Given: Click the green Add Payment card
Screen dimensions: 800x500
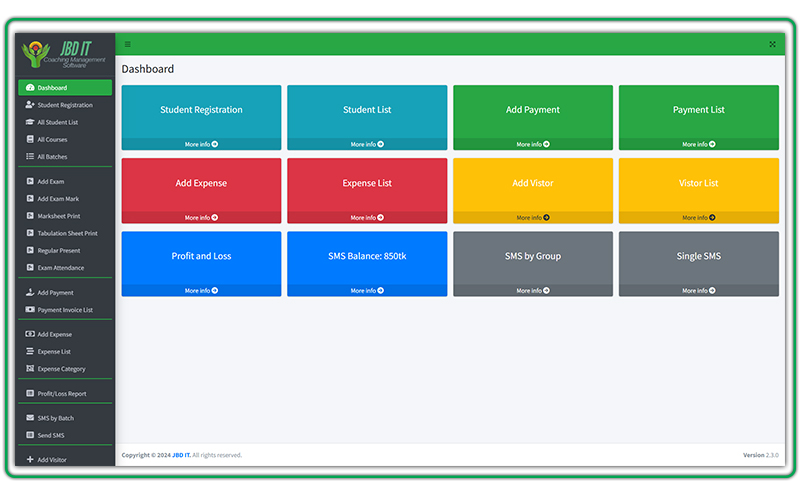Looking at the screenshot, I should pyautogui.click(x=532, y=111).
